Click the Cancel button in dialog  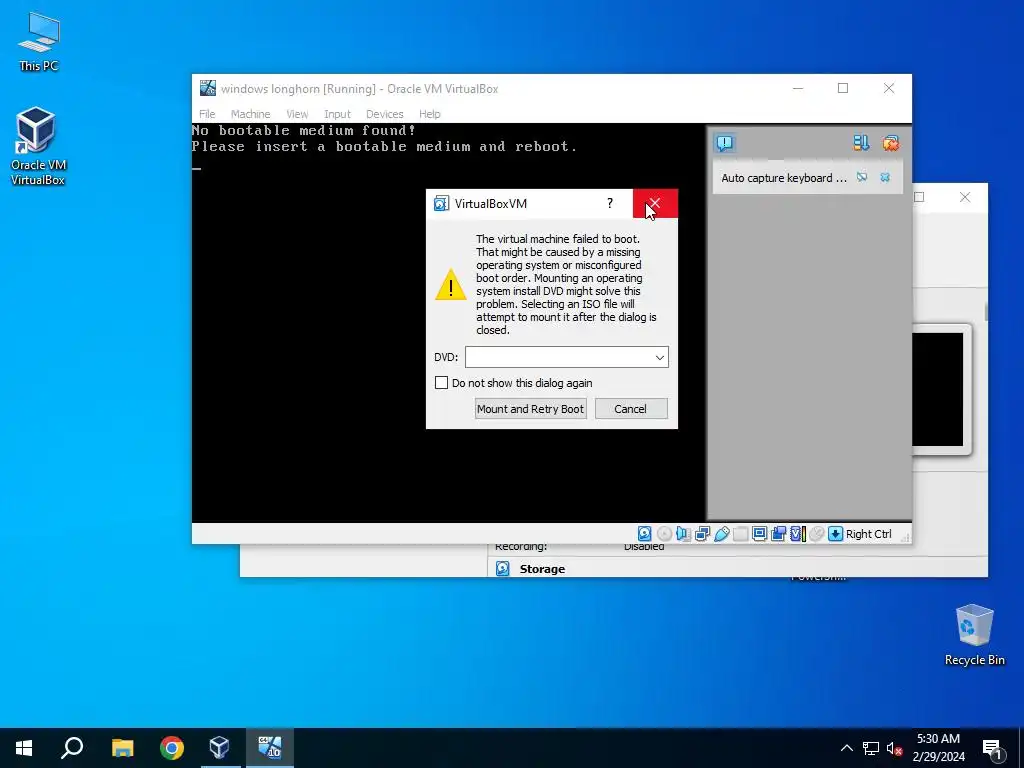pos(631,409)
